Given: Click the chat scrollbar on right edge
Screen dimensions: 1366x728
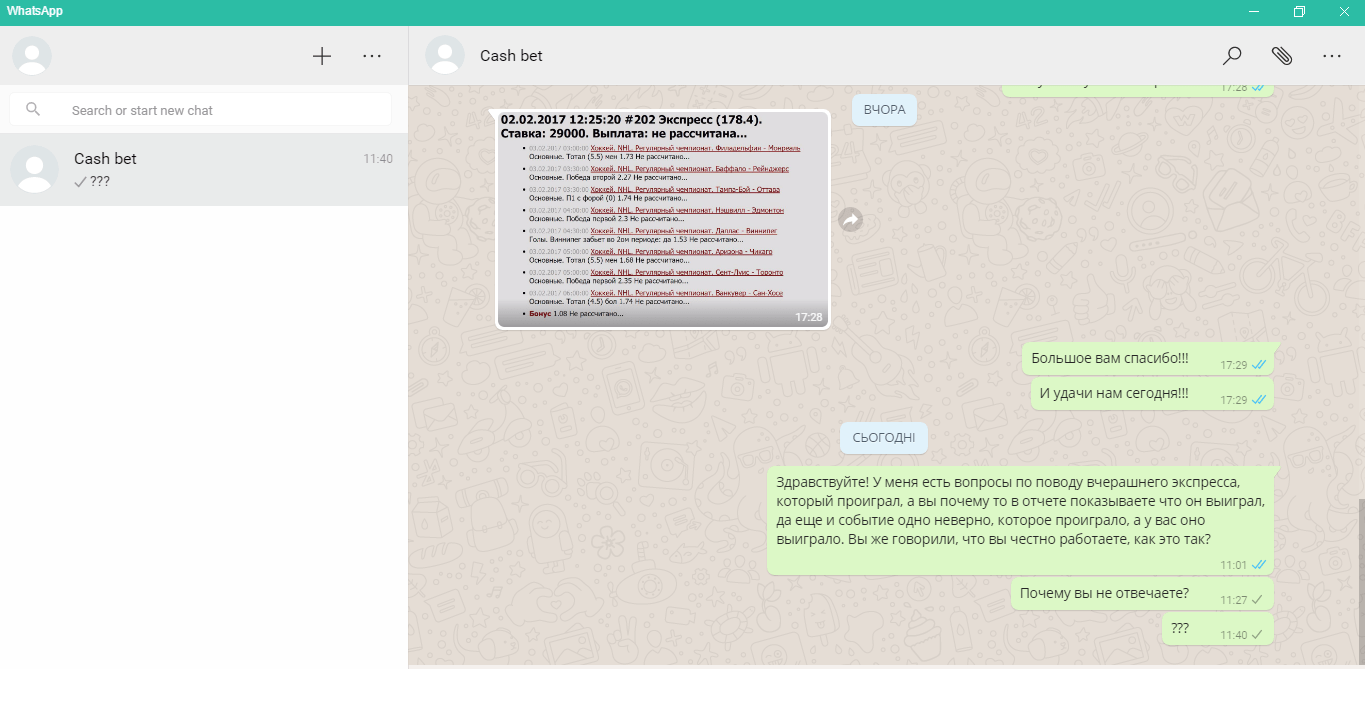Looking at the screenshot, I should [1360, 580].
